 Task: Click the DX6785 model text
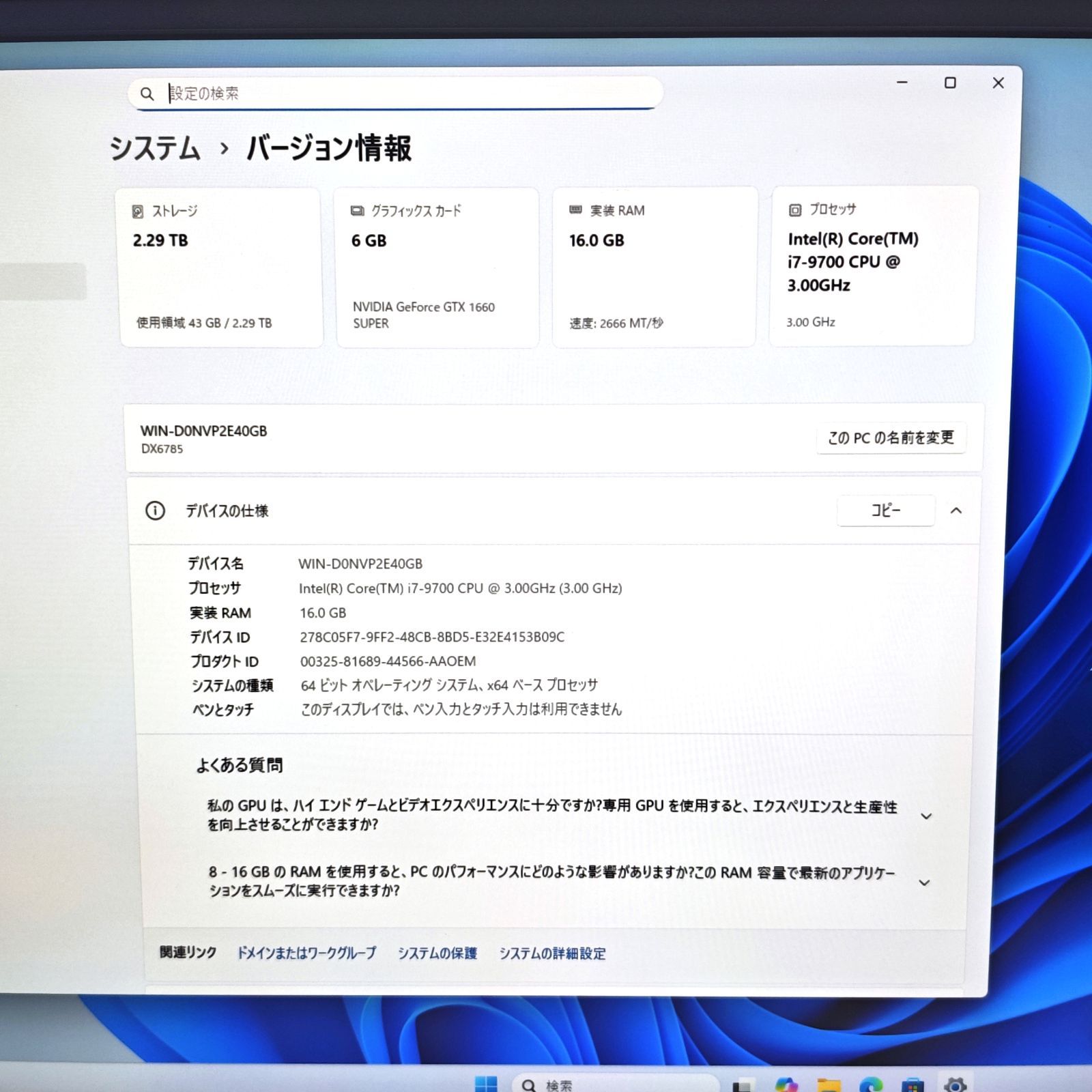point(162,449)
